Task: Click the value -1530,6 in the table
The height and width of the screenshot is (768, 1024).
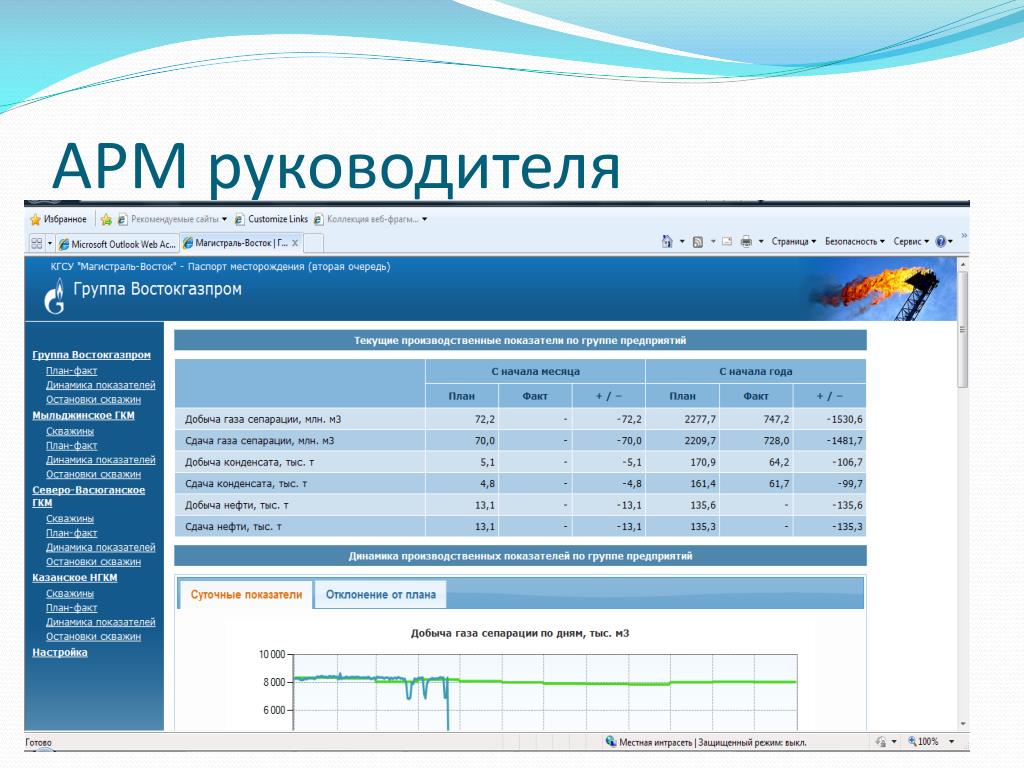Action: coord(844,419)
